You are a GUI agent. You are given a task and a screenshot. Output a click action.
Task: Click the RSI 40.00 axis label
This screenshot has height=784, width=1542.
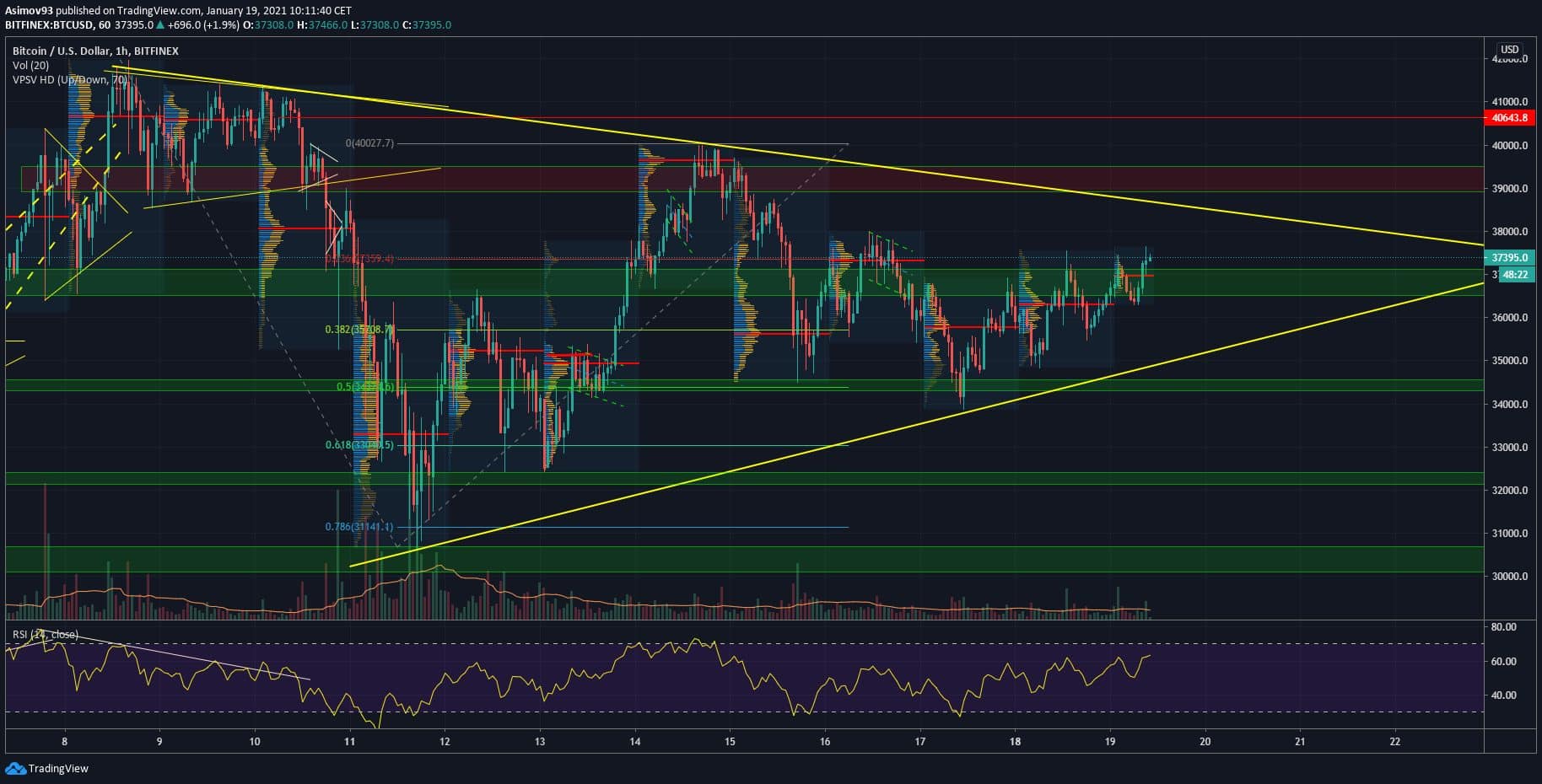point(1504,695)
